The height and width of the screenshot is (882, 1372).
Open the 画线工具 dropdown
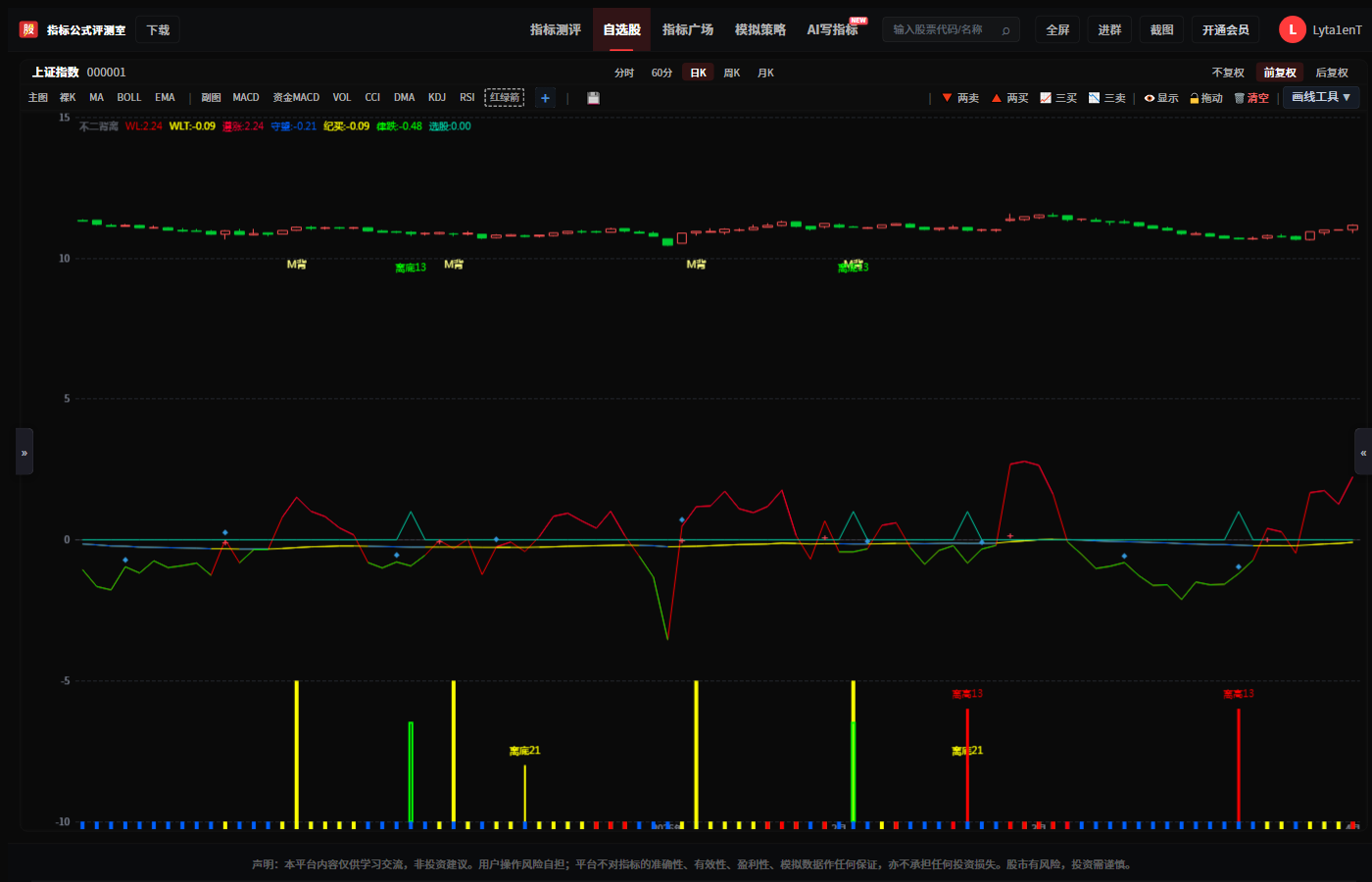coord(1321,97)
